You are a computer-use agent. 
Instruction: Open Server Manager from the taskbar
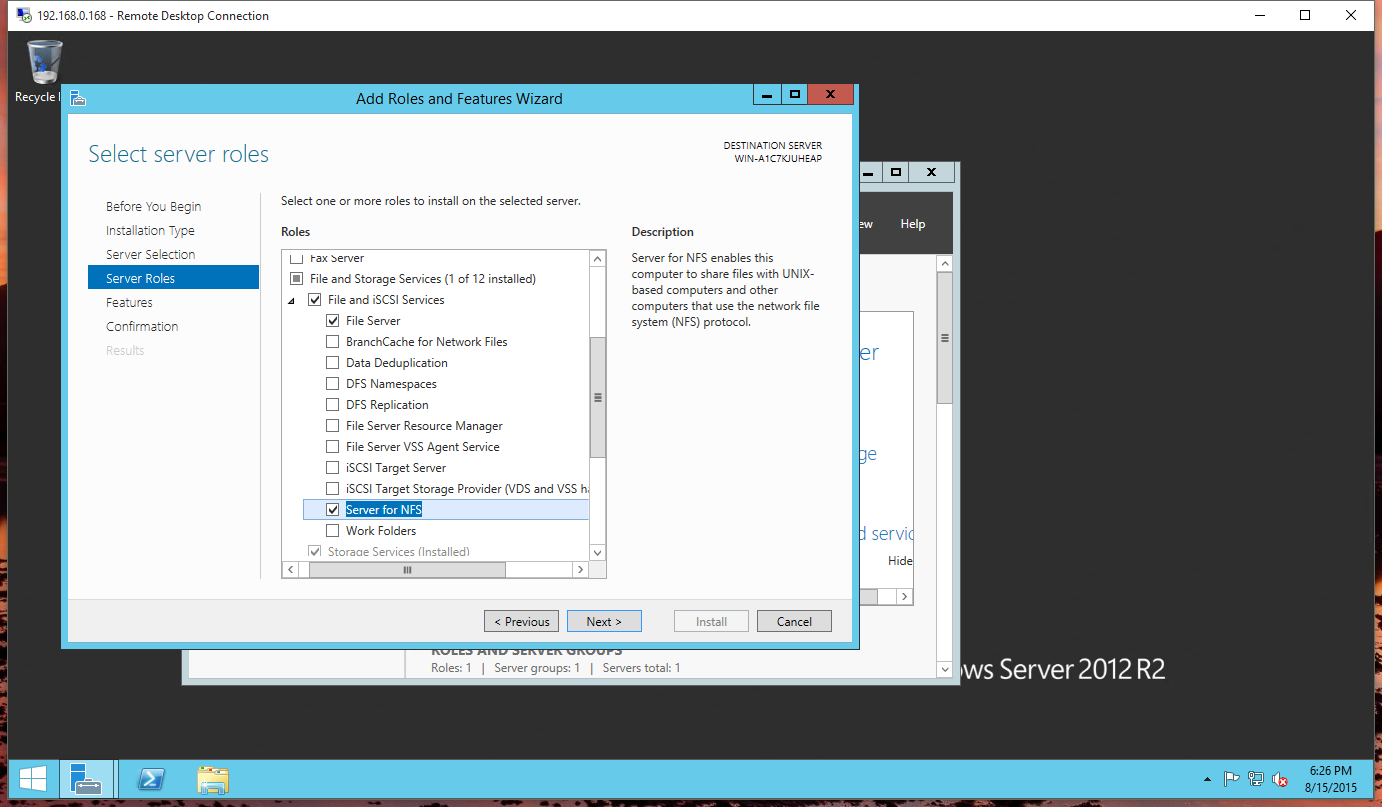pyautogui.click(x=86, y=779)
